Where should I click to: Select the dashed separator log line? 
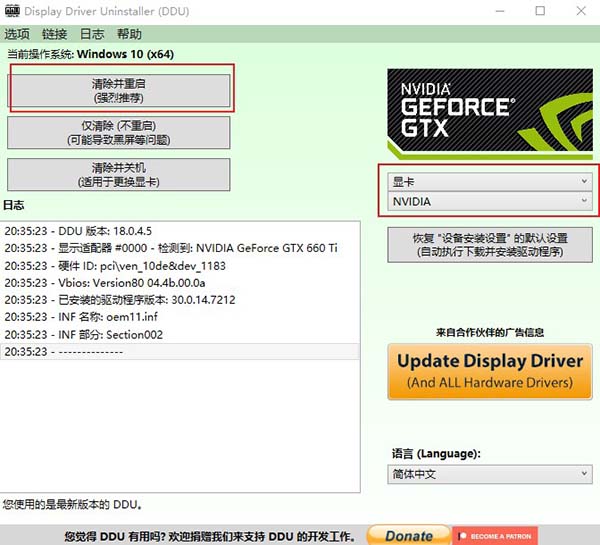click(x=180, y=352)
